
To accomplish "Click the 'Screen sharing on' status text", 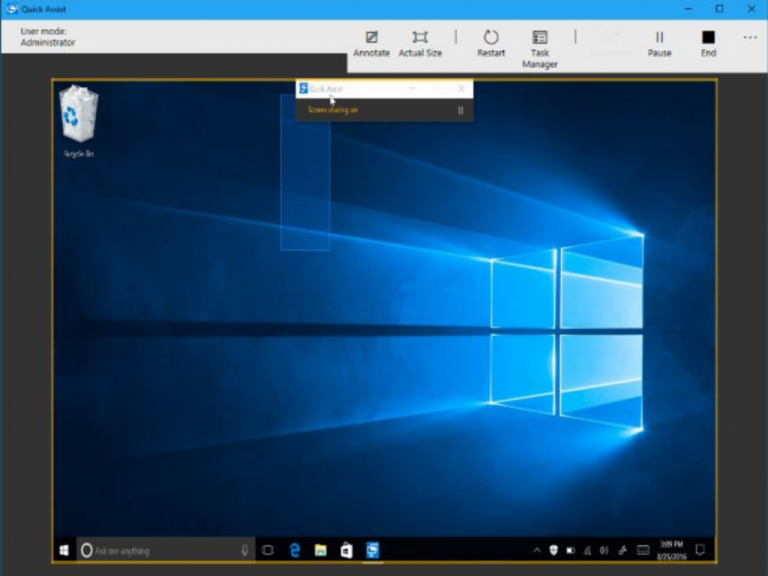I will (333, 110).
